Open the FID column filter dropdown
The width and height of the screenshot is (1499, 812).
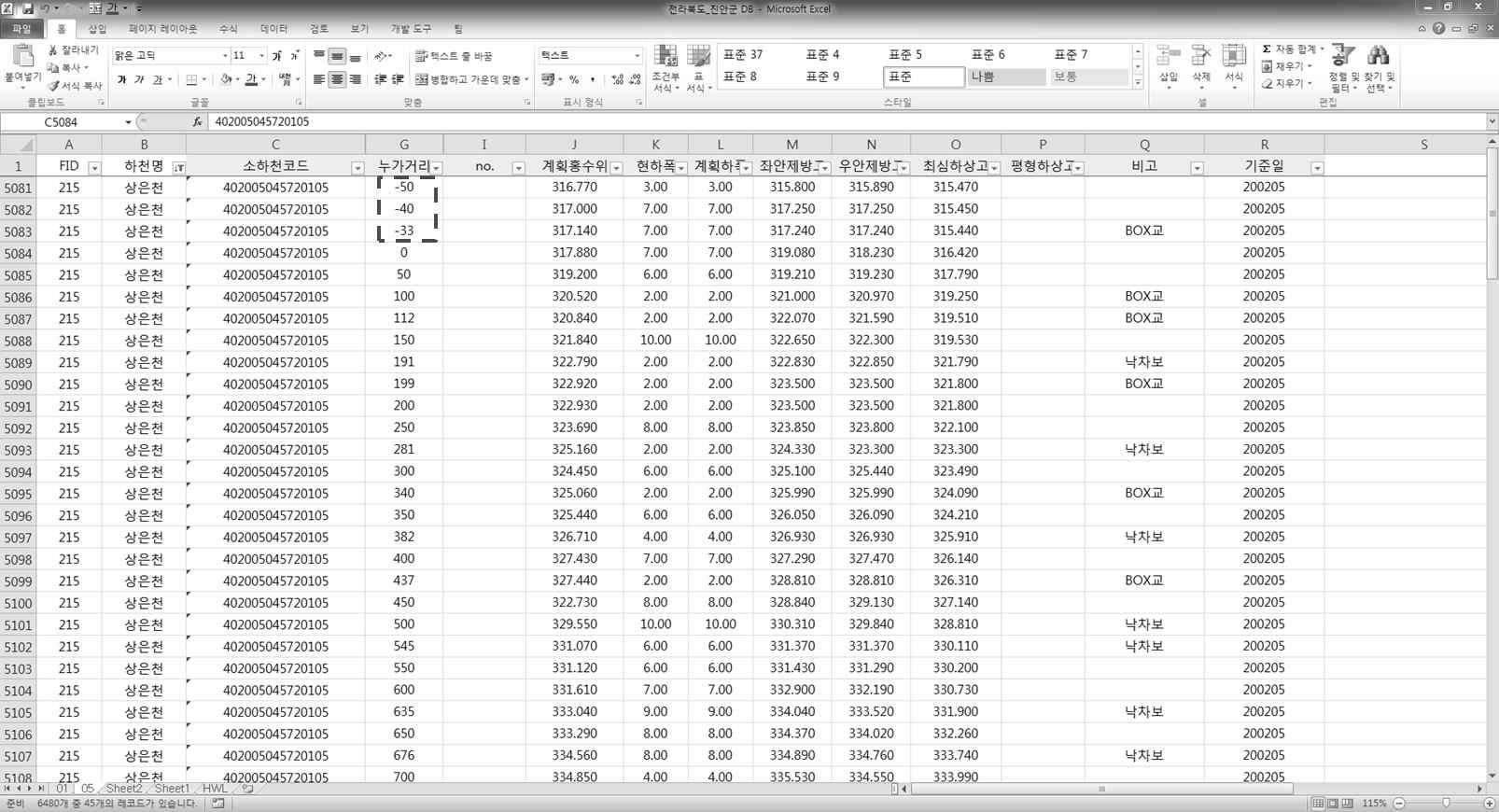(94, 168)
